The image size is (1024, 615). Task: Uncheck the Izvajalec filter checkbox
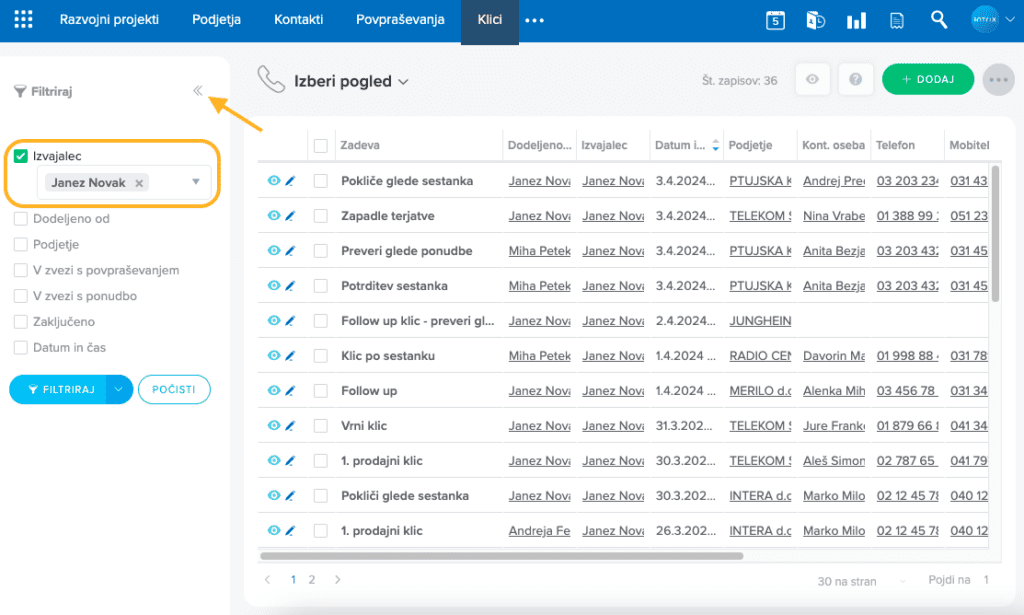point(21,156)
